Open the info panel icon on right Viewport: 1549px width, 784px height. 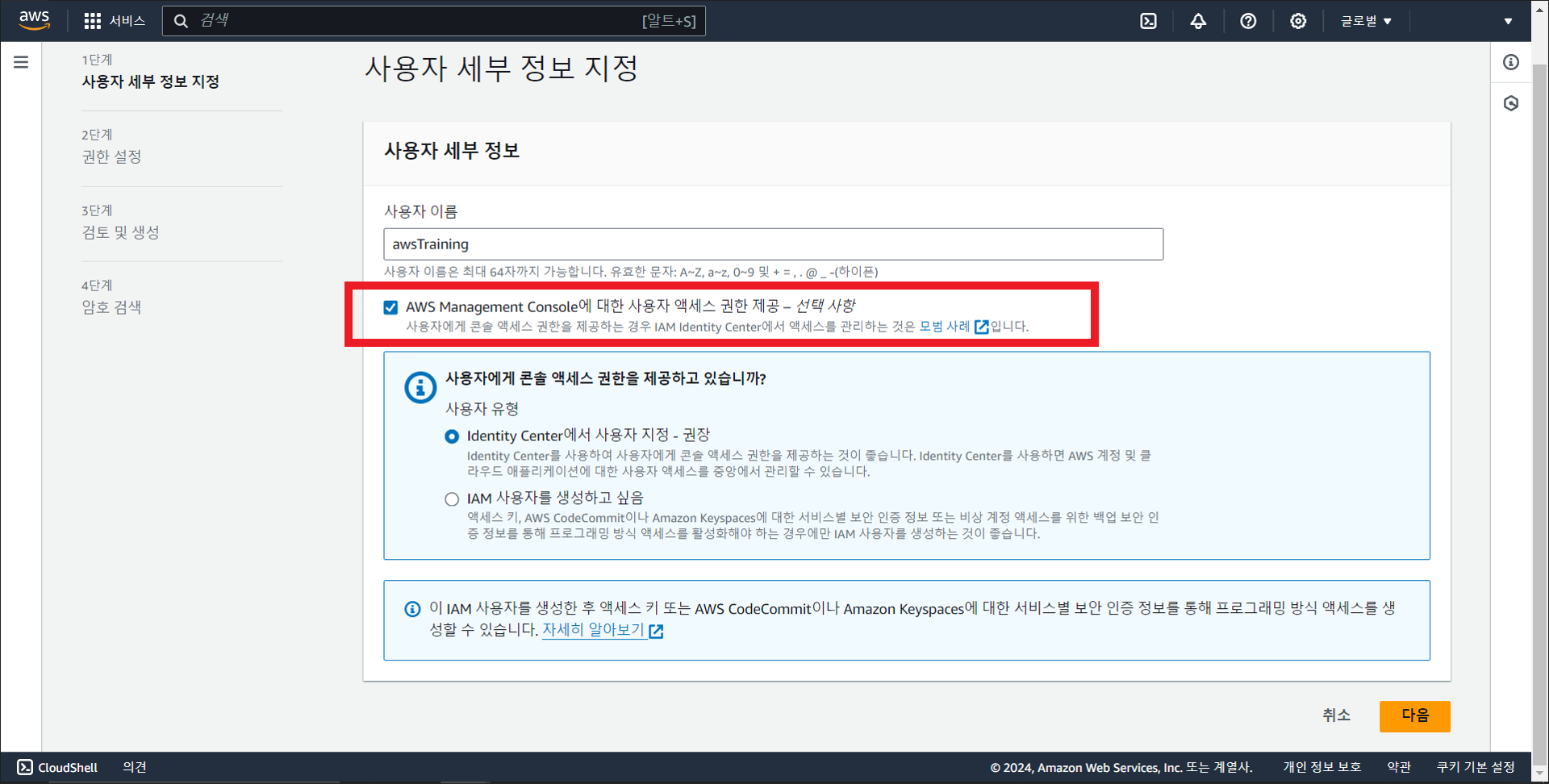click(x=1511, y=62)
